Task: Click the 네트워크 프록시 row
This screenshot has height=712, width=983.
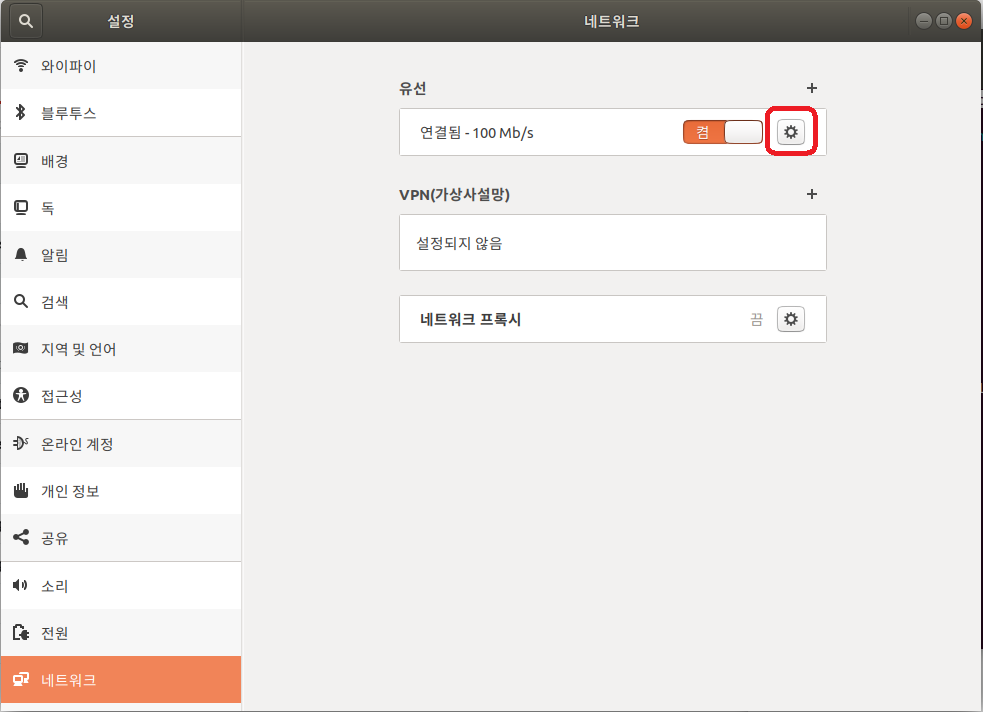Action: 612,319
